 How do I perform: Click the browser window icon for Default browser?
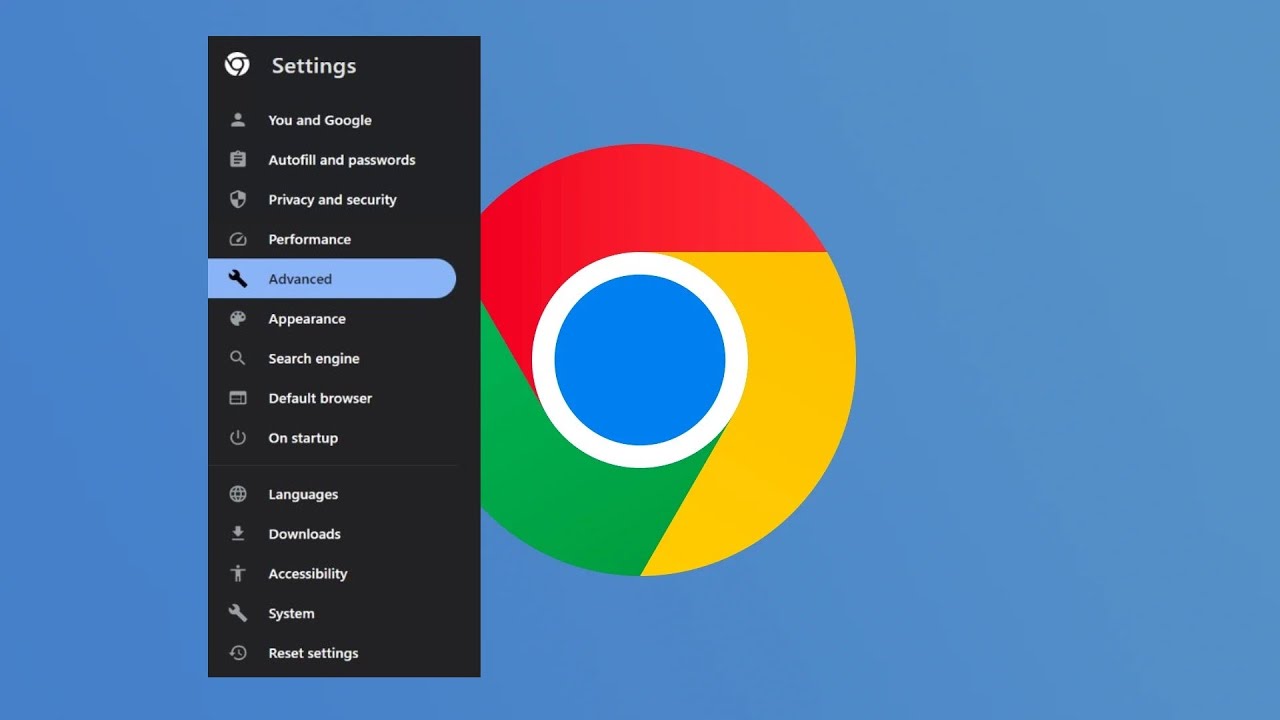click(x=237, y=398)
